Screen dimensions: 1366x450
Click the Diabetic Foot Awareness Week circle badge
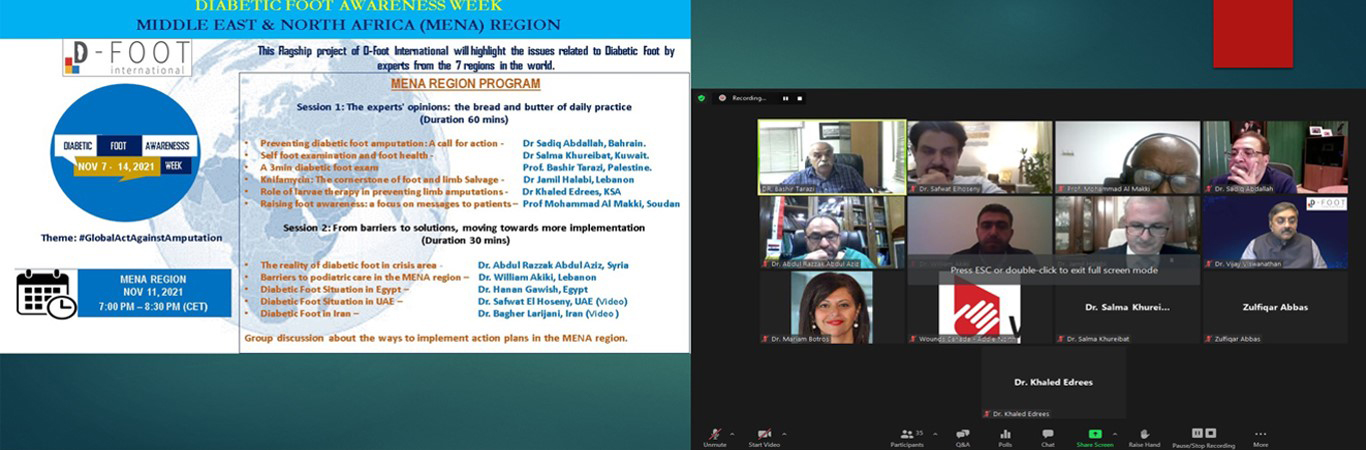click(x=125, y=153)
